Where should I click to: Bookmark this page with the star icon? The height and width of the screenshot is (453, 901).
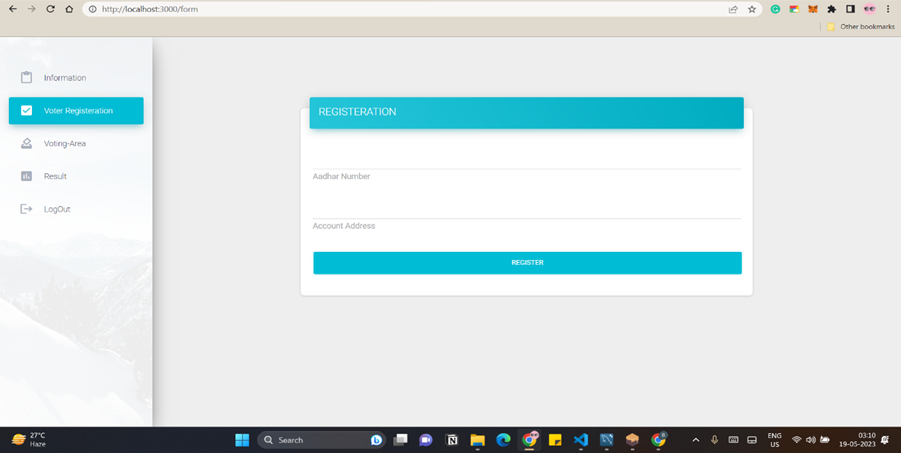(752, 9)
